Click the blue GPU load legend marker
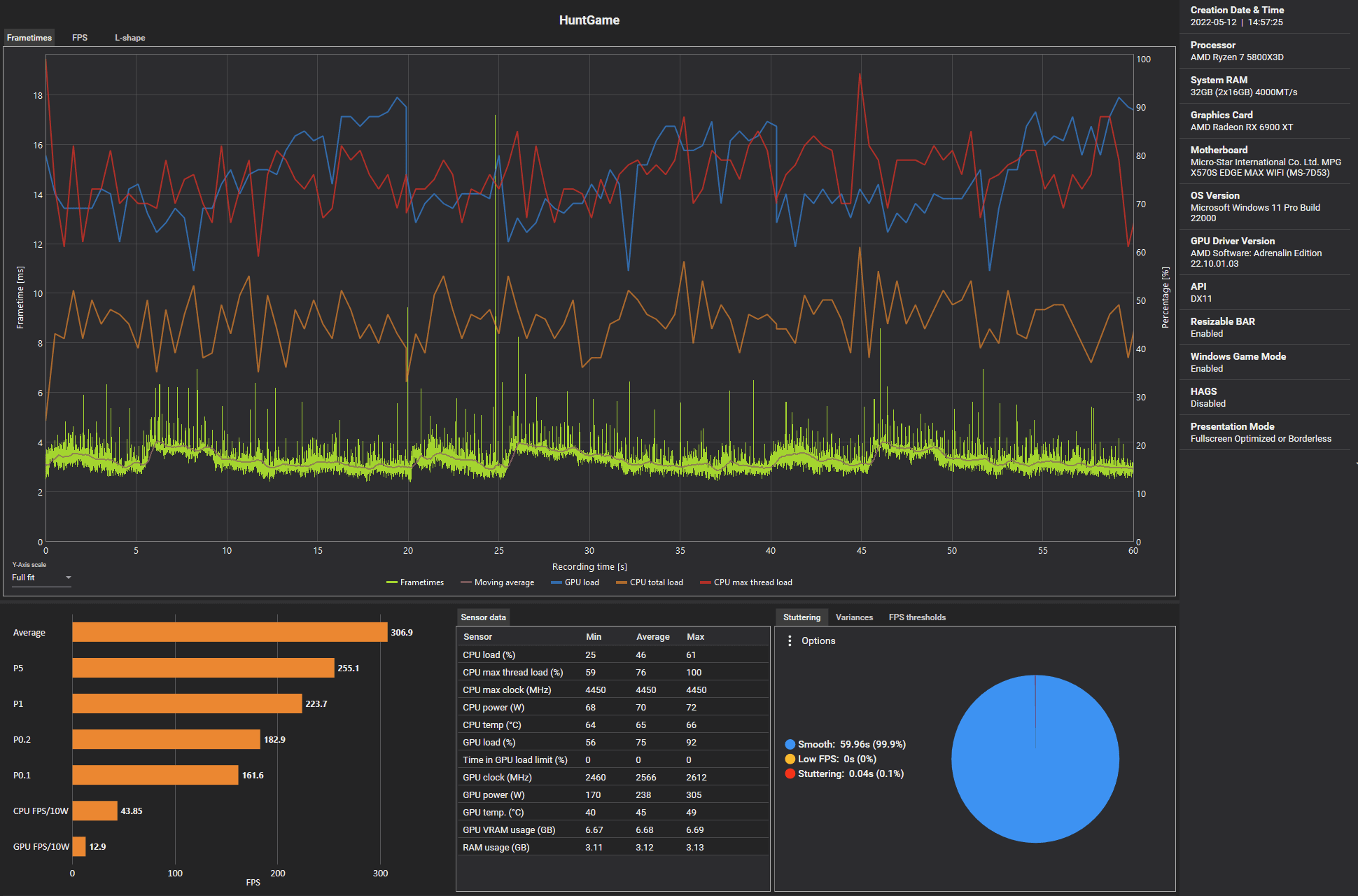Viewport: 1358px width, 896px height. coord(556,582)
